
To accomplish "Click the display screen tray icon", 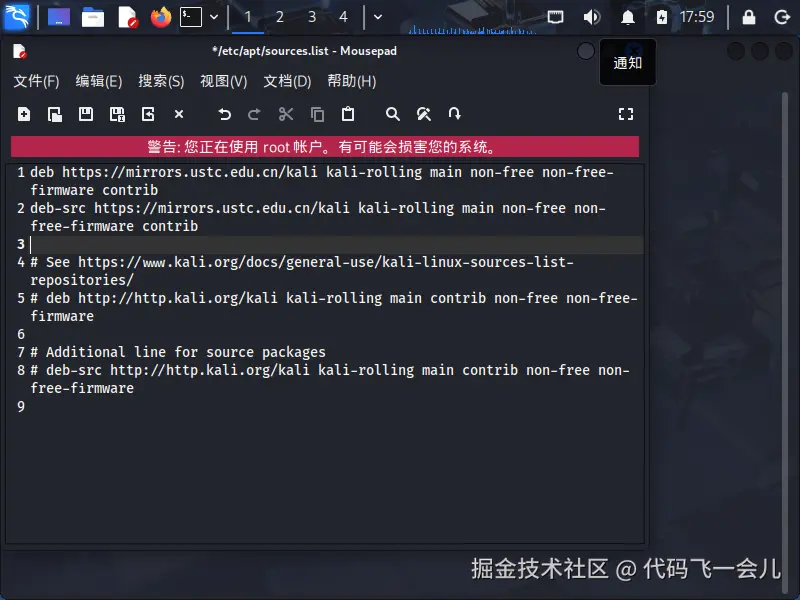I will tap(555, 17).
